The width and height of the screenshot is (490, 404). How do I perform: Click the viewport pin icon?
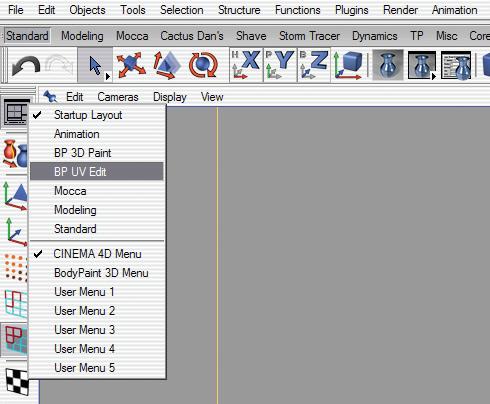click(x=50, y=97)
